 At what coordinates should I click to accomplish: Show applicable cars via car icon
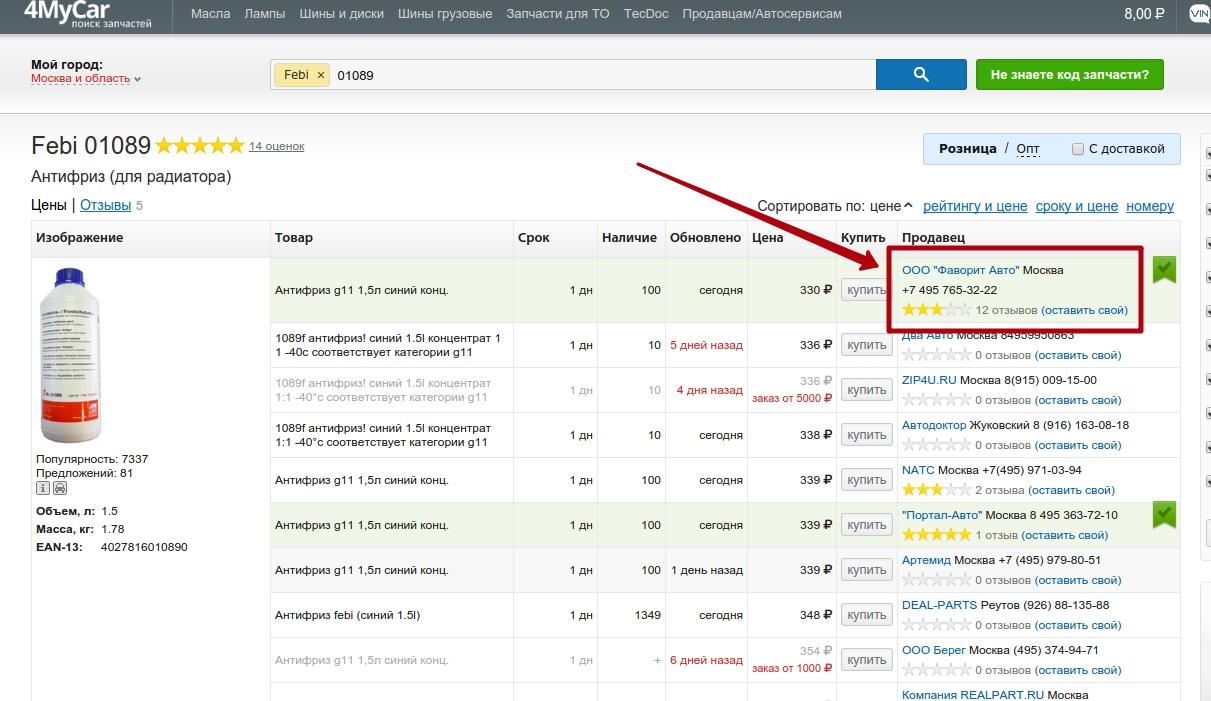pyautogui.click(x=60, y=489)
